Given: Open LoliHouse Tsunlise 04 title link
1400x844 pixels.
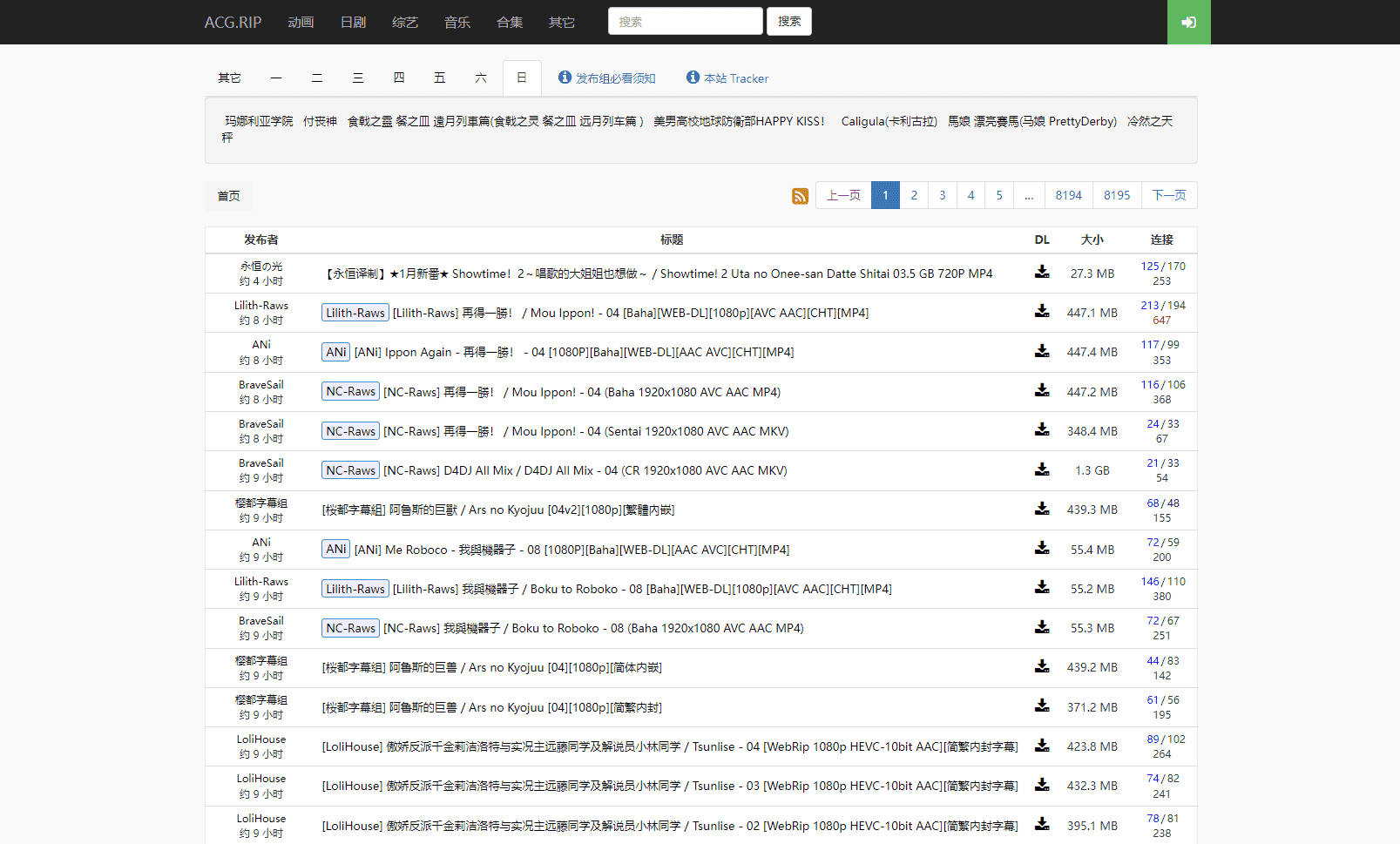Looking at the screenshot, I should click(x=670, y=746).
